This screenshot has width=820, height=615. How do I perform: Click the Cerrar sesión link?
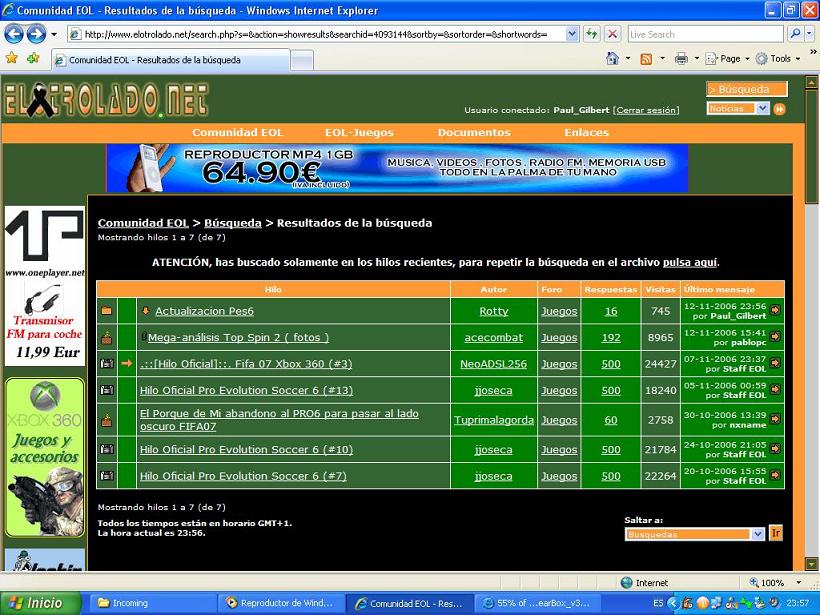646,110
